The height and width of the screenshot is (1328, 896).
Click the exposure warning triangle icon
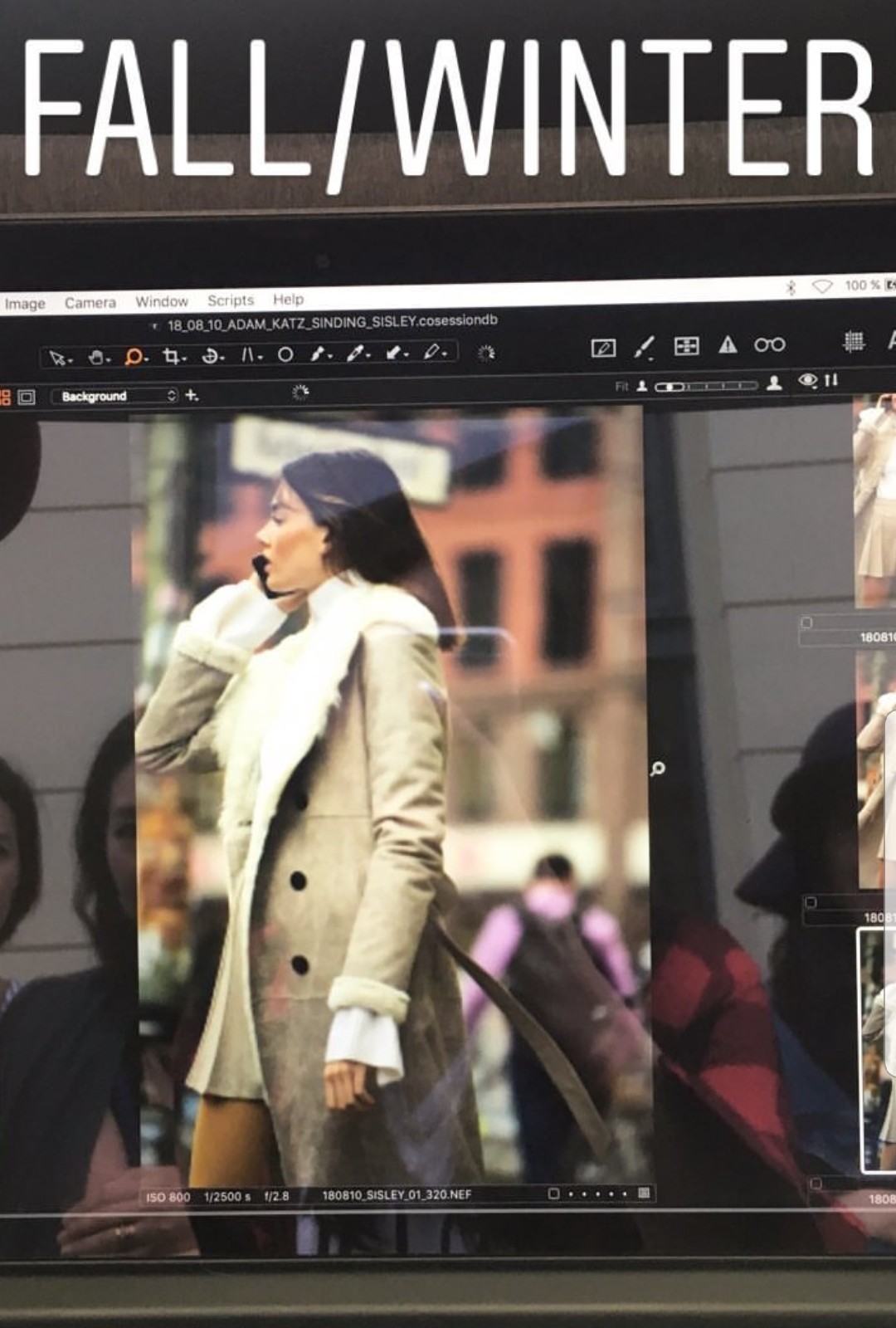(x=728, y=344)
